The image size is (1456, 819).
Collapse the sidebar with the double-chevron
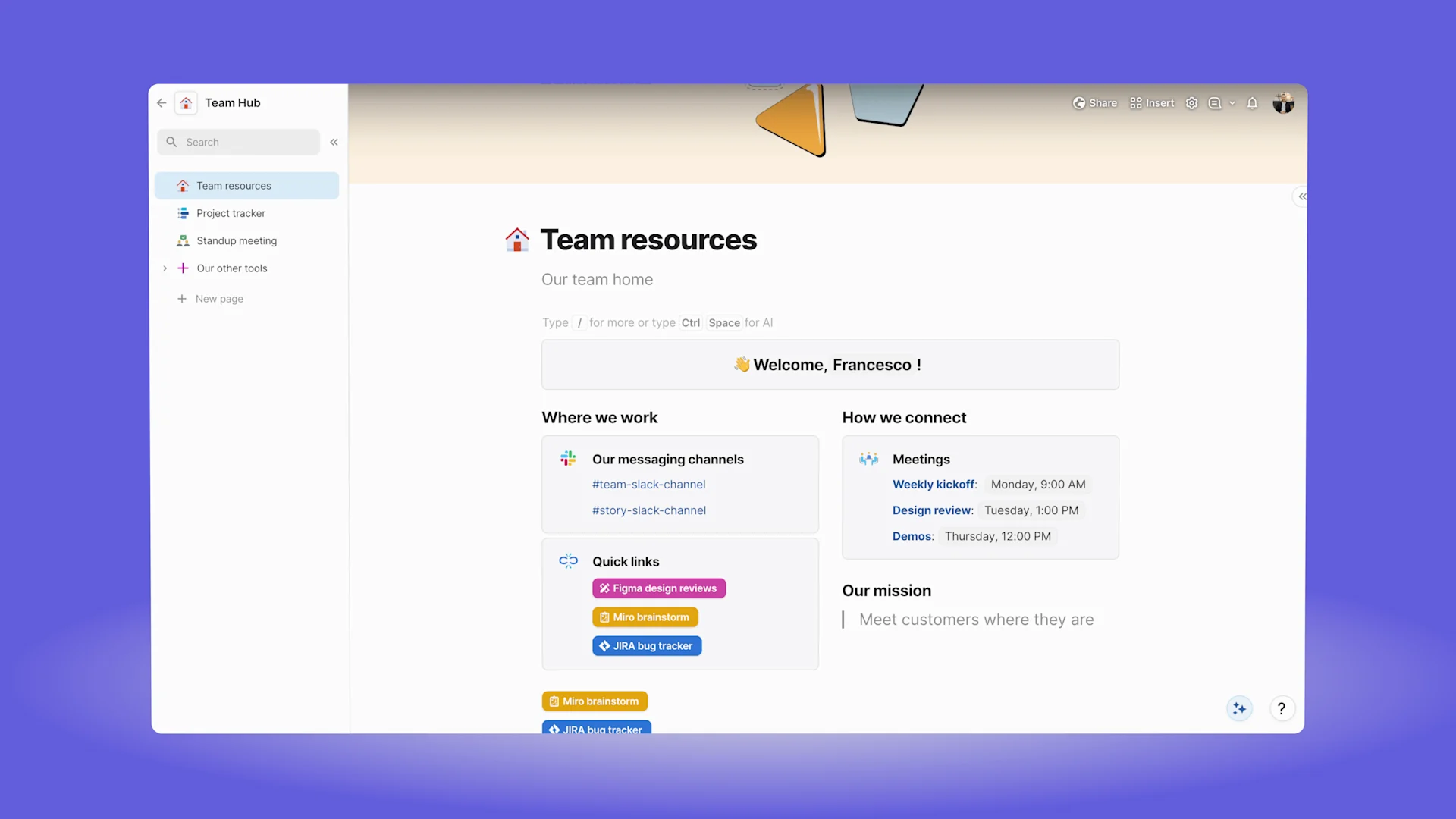334,142
